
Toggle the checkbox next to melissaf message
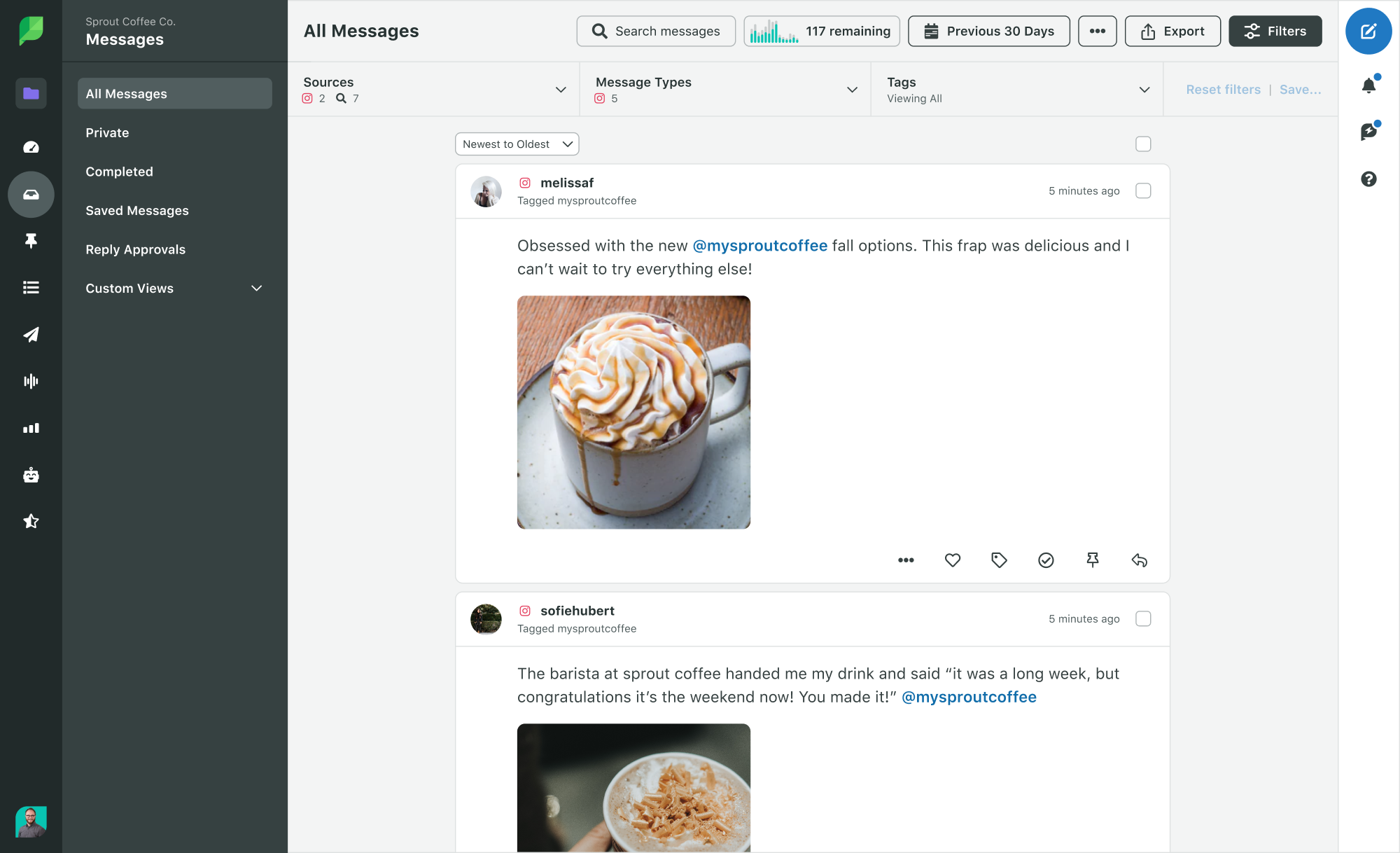tap(1144, 190)
